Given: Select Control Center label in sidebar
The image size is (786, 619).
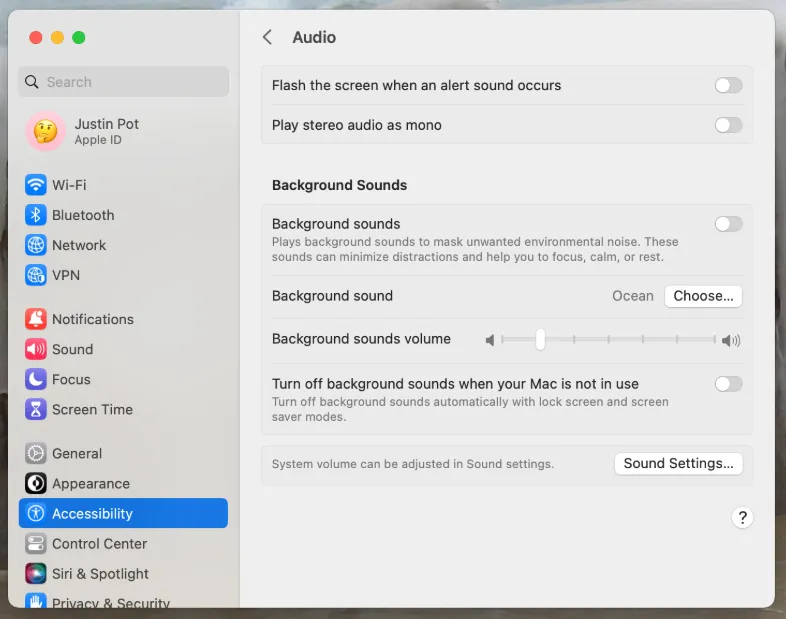Looking at the screenshot, I should [99, 544].
